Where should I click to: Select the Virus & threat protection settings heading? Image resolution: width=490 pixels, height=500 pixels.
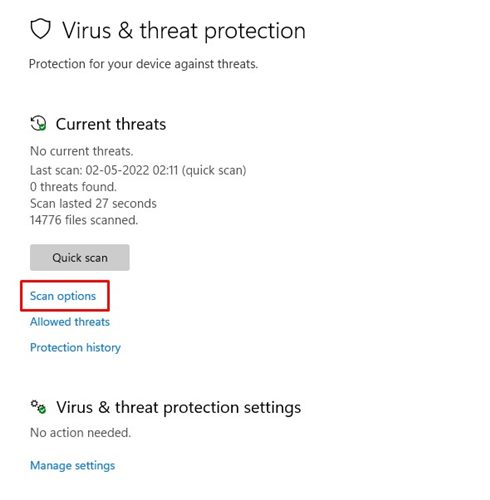tap(178, 408)
